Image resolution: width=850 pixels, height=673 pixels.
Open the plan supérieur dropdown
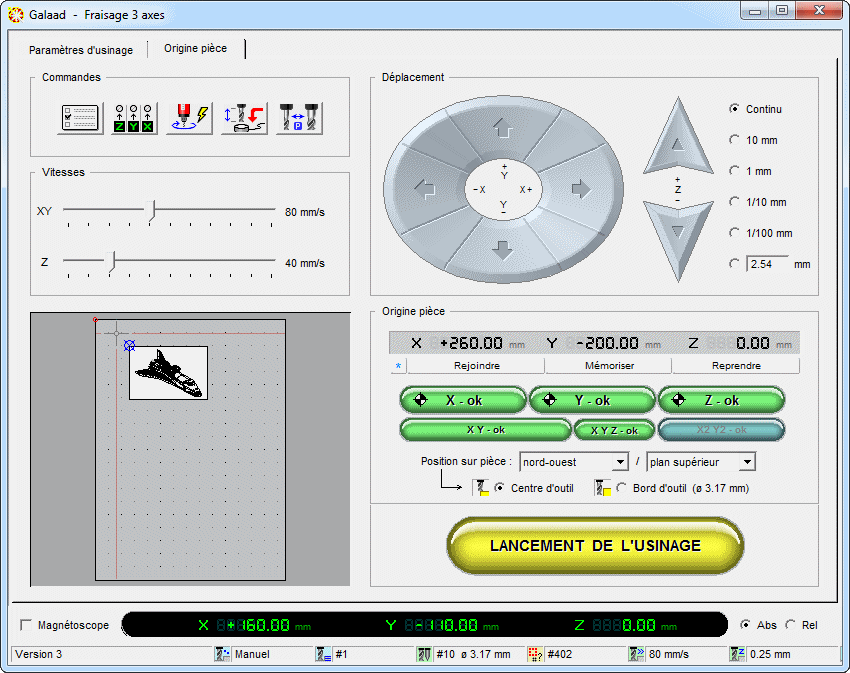click(745, 462)
